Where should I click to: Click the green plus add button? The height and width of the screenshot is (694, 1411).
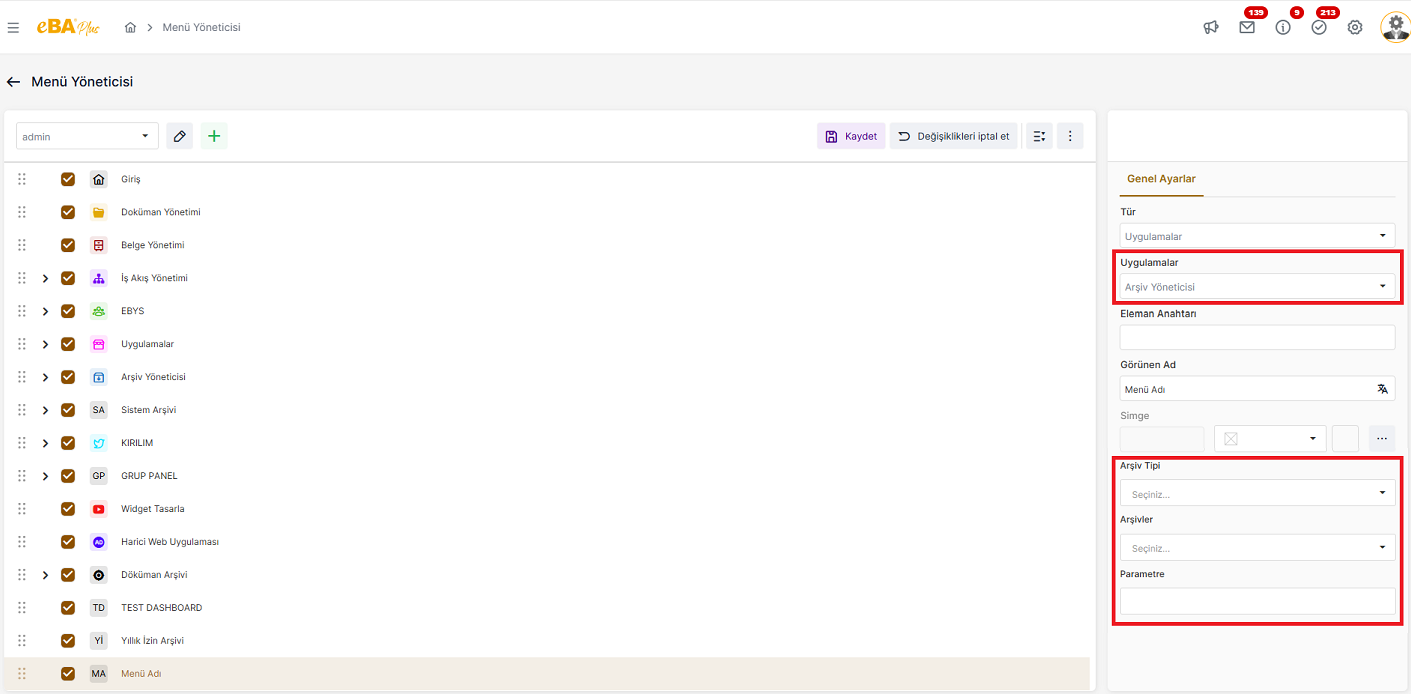point(214,136)
